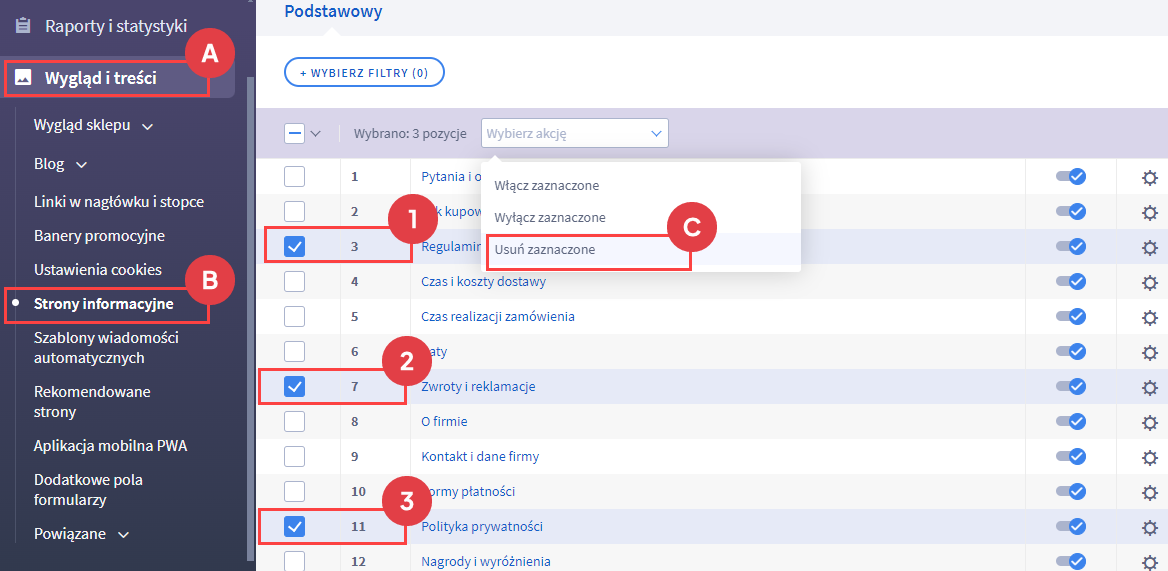
Task: Uncheck the checkbox for row 3
Action: [x=295, y=247]
